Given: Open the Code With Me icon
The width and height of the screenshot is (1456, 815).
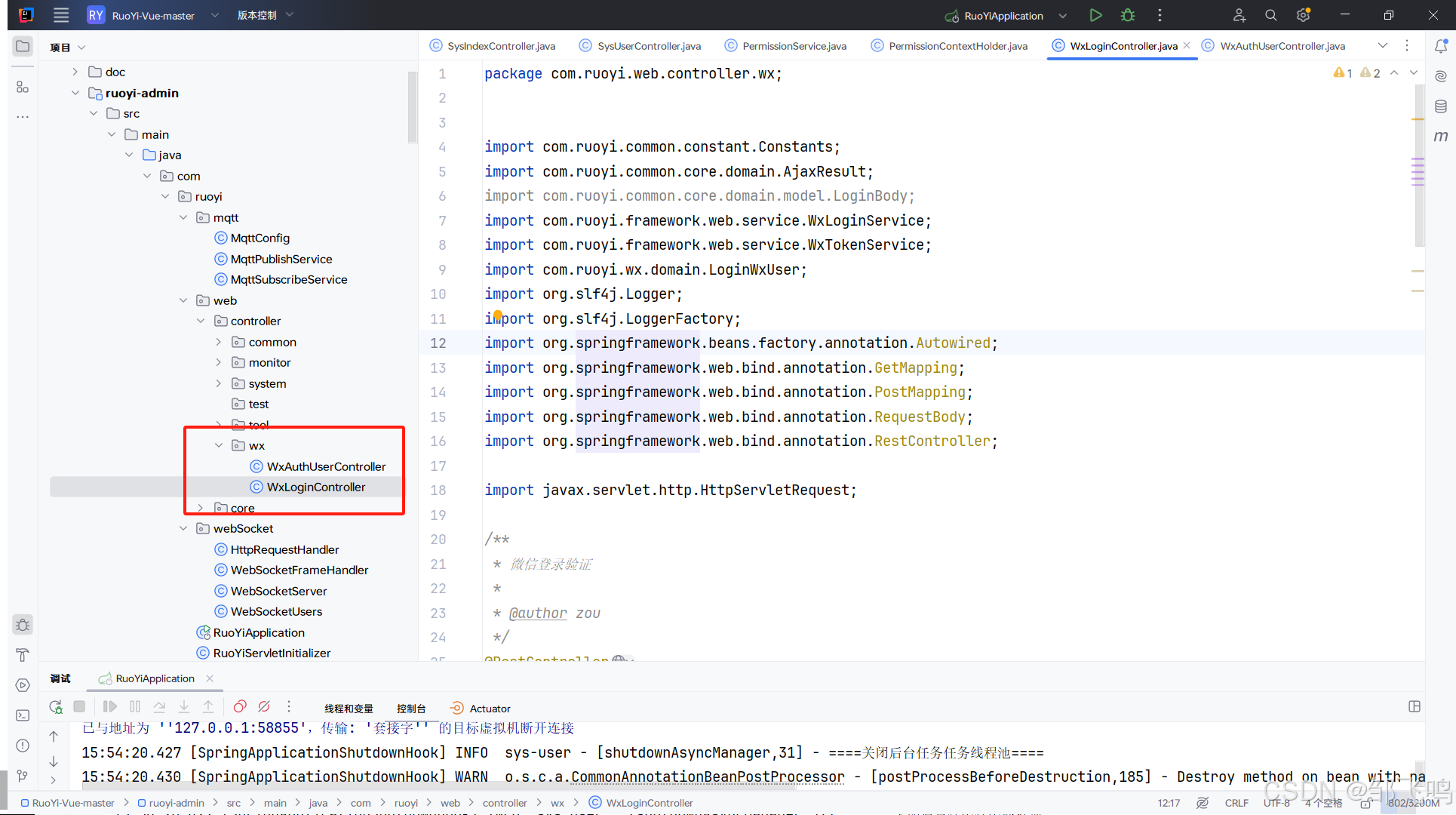Looking at the screenshot, I should (x=1239, y=15).
